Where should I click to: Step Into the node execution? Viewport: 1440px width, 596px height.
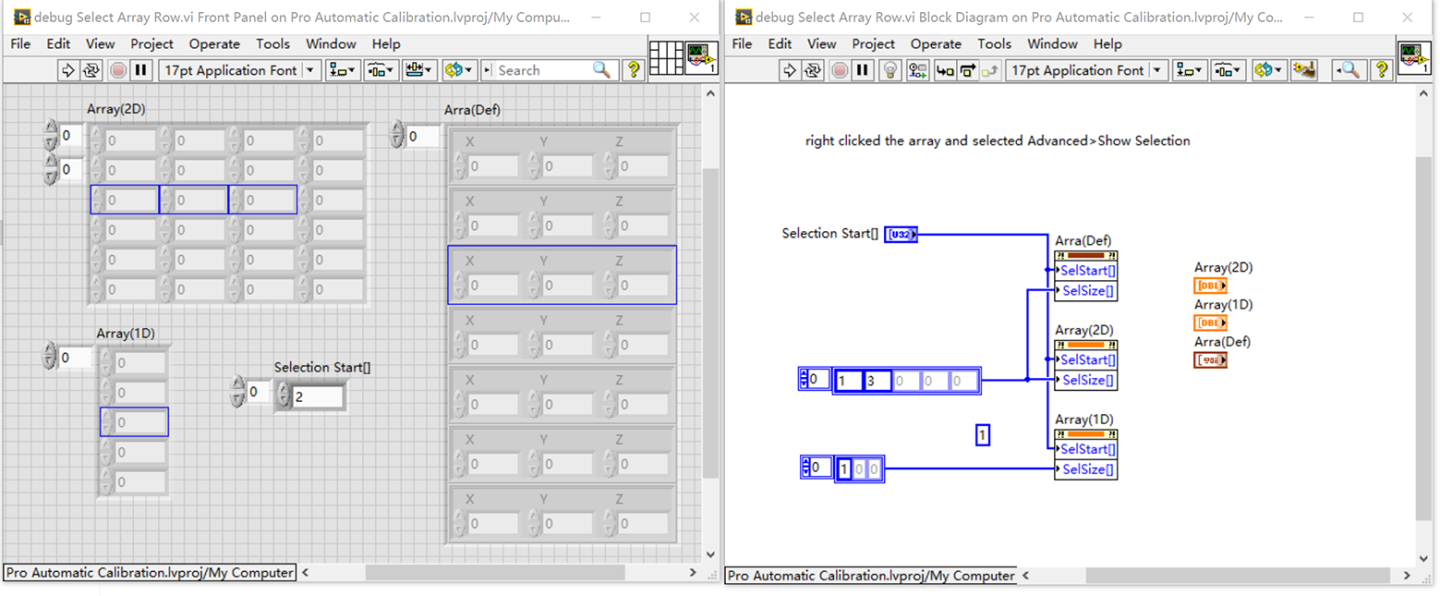coord(945,70)
